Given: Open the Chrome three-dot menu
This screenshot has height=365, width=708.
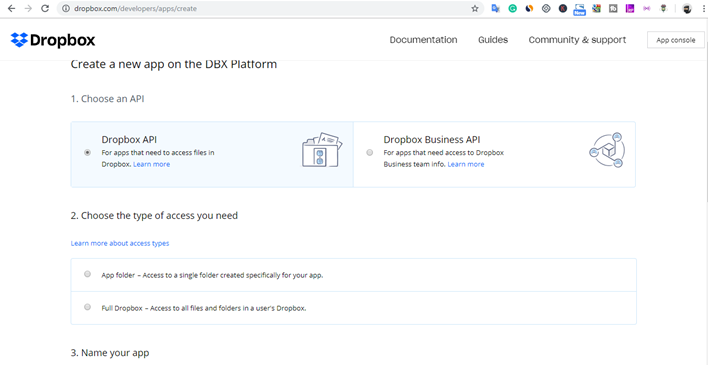Looking at the screenshot, I should pos(703,9).
